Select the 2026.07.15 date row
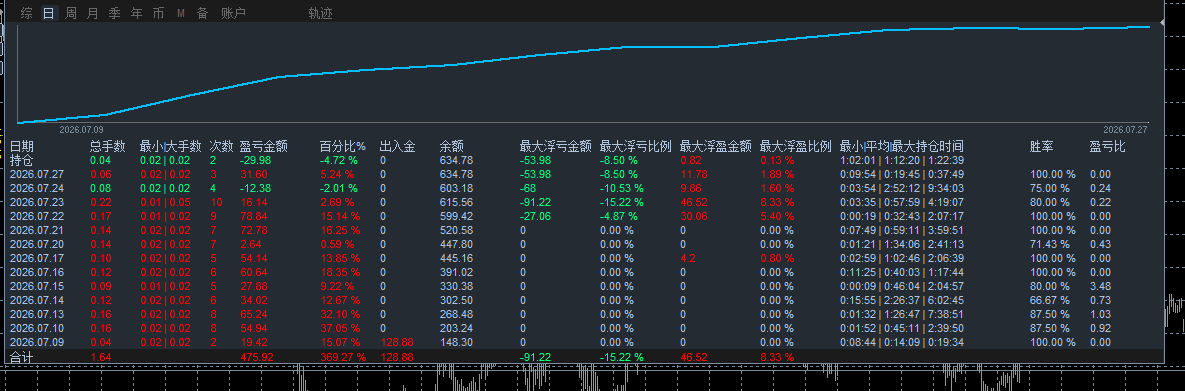The width and height of the screenshot is (1185, 391). (36, 286)
